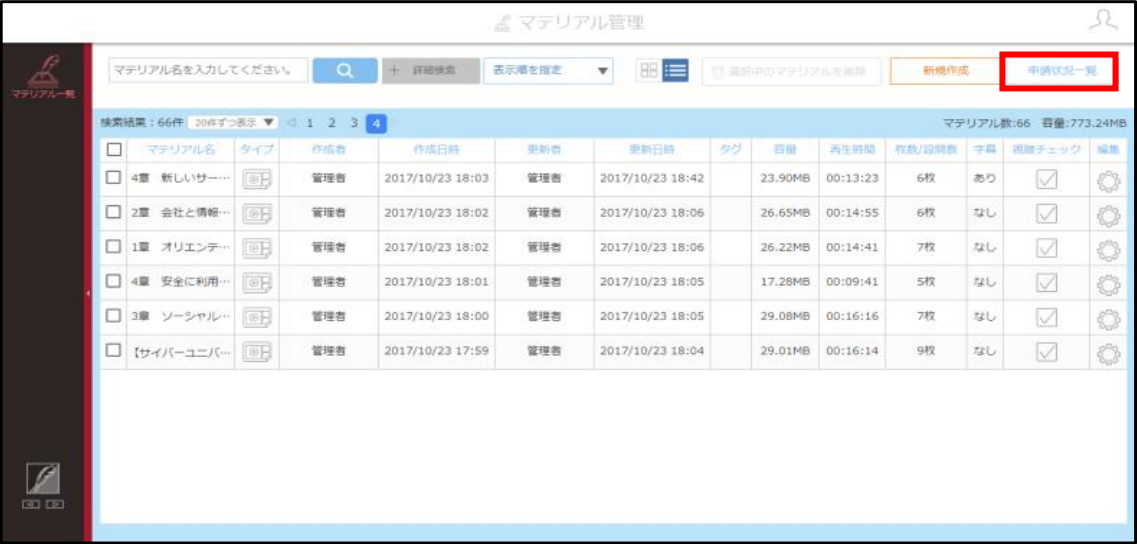Open edit gear for 【サイバーユニバ row
This screenshot has width=1137, height=544.
point(1107,353)
